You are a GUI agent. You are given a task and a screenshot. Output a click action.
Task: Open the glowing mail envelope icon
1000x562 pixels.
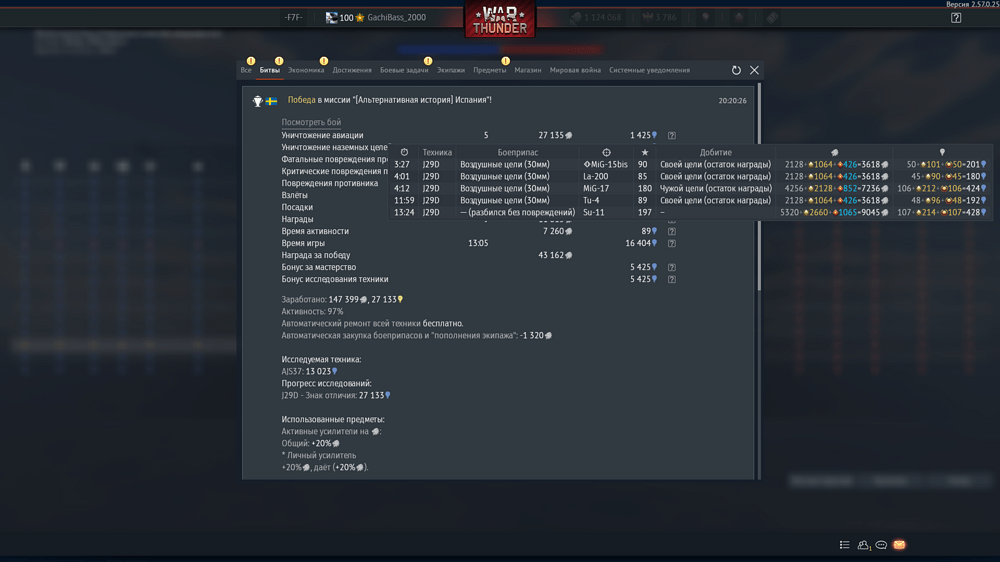(x=899, y=545)
